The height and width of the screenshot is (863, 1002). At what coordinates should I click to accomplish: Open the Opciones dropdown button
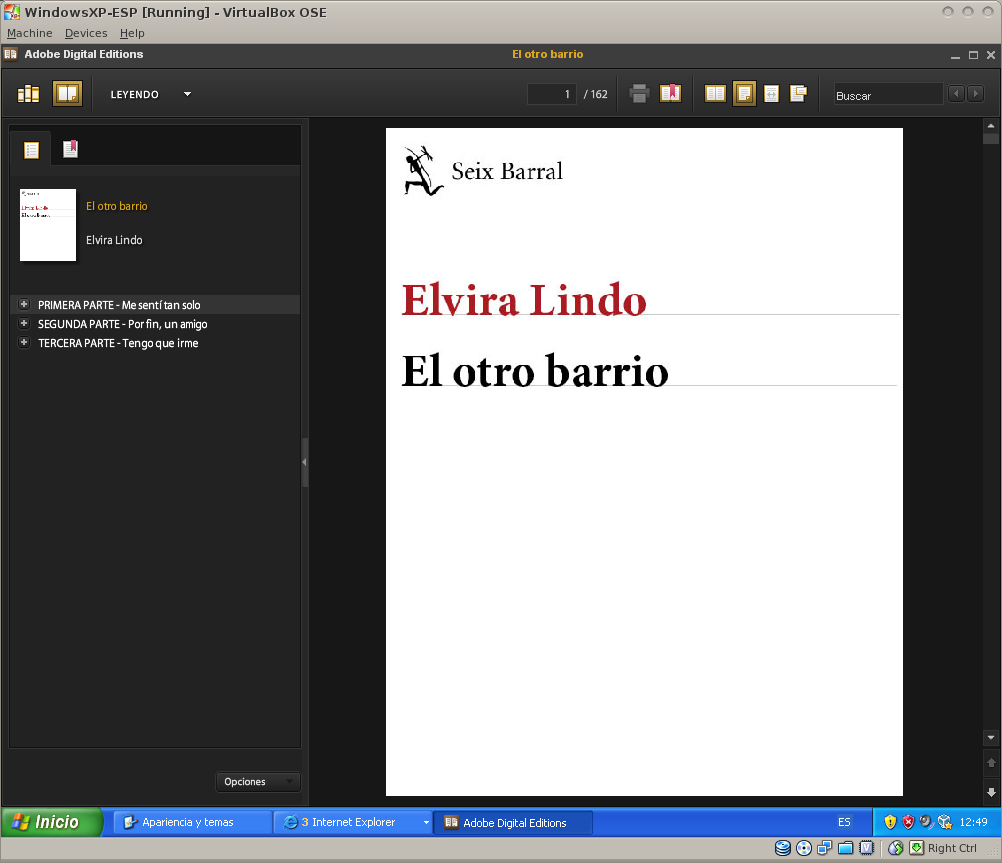(258, 782)
